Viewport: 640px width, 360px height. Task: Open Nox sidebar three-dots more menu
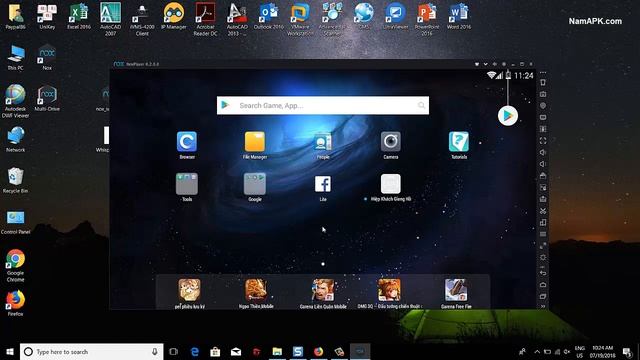pos(543,73)
